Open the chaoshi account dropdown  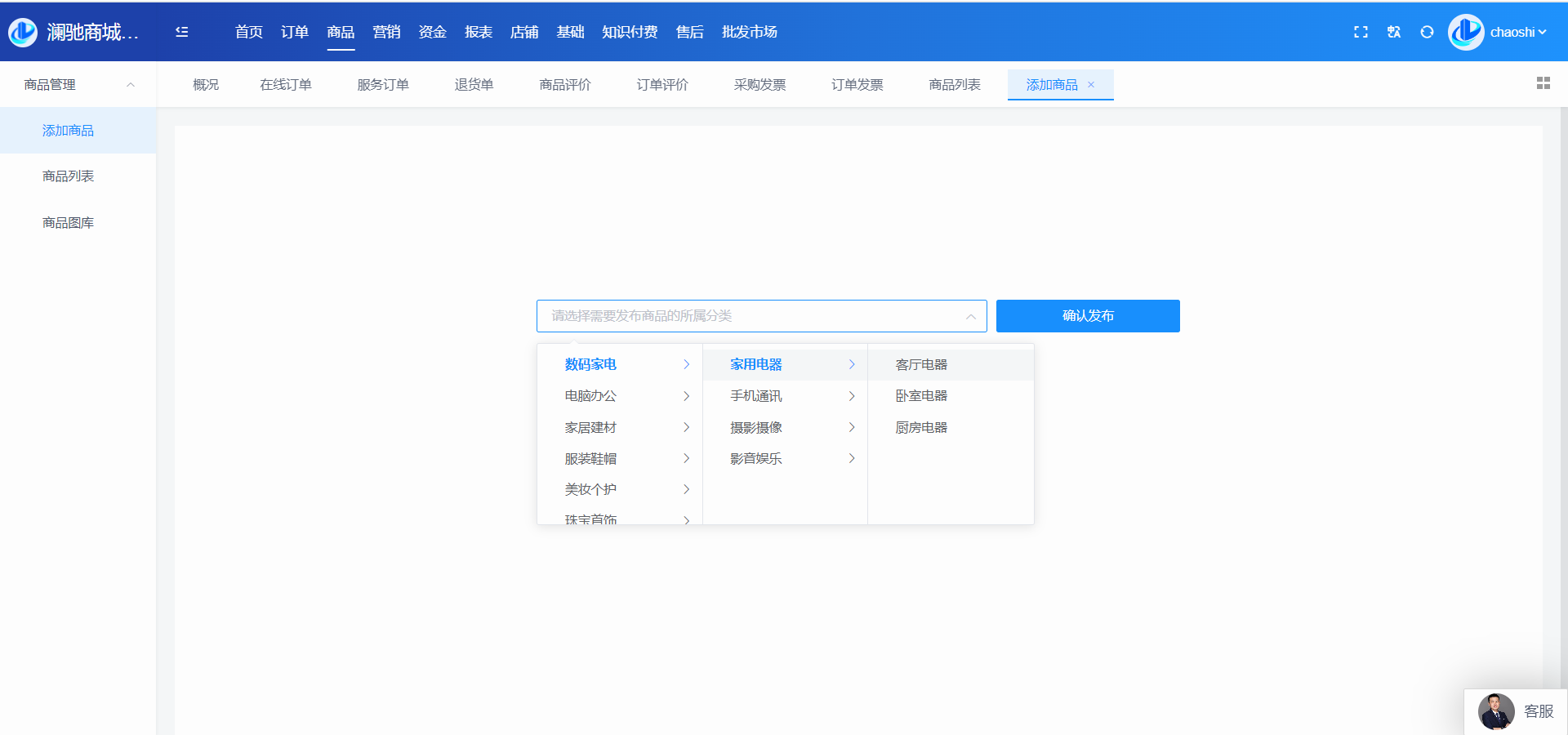pos(1518,33)
